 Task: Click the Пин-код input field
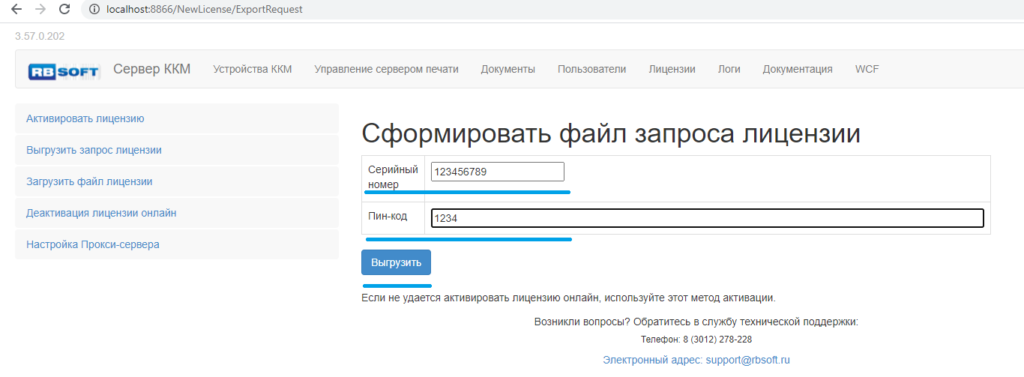click(707, 218)
